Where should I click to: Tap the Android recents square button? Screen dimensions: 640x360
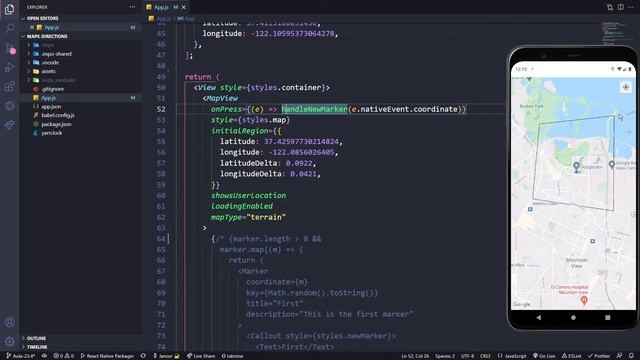pos(607,317)
